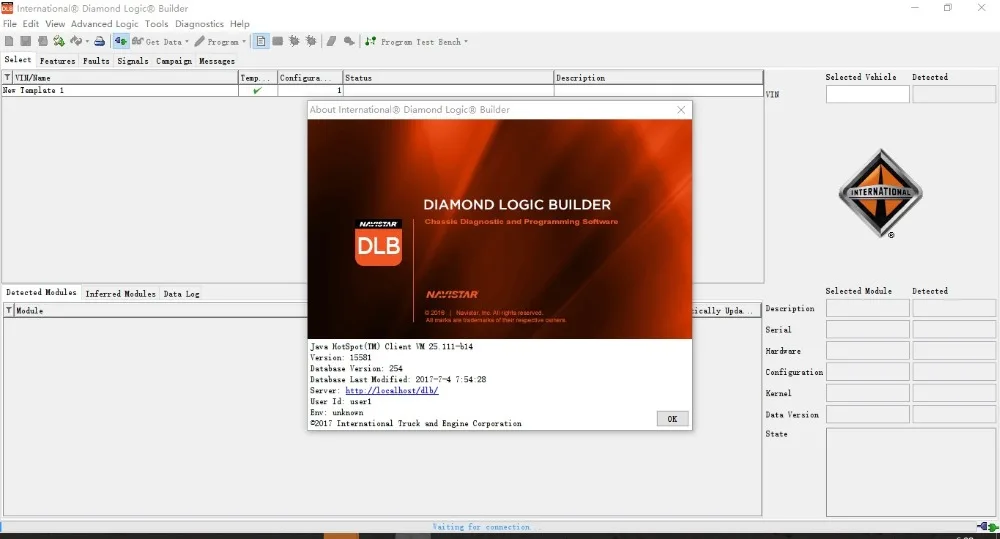Sort by the Status column header
Image resolution: width=1000 pixels, height=539 pixels.
click(x=448, y=77)
